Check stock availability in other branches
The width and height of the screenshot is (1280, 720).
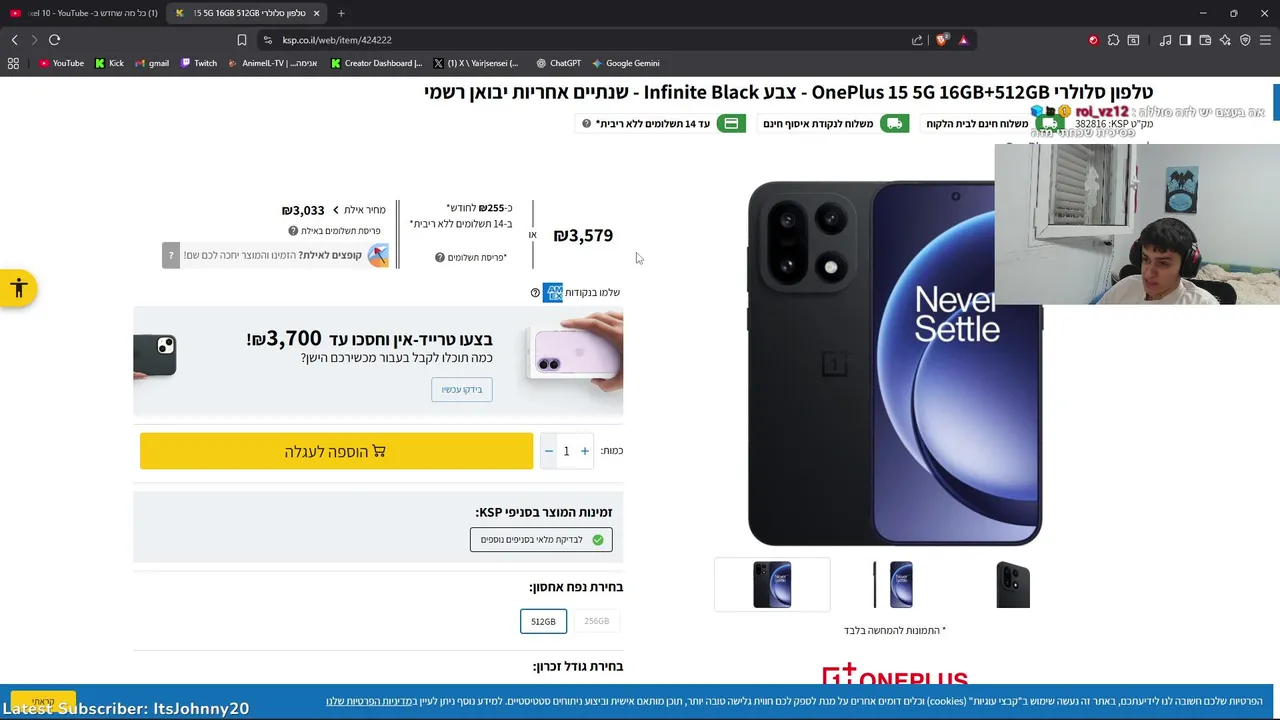click(x=541, y=540)
